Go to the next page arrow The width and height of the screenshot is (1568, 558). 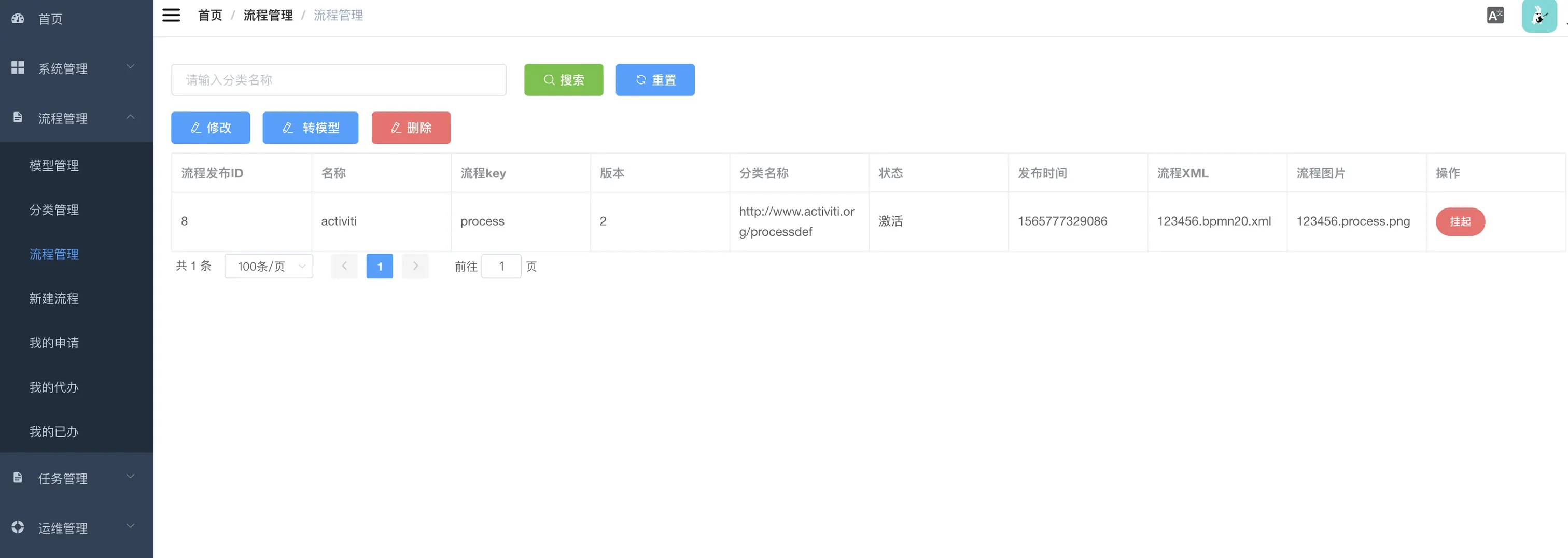coord(415,266)
